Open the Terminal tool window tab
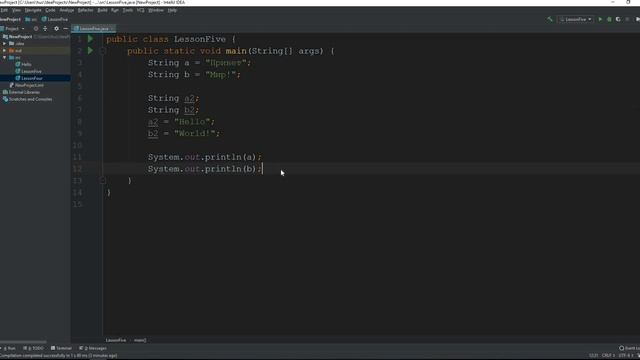This screenshot has width=640, height=360. (61, 348)
